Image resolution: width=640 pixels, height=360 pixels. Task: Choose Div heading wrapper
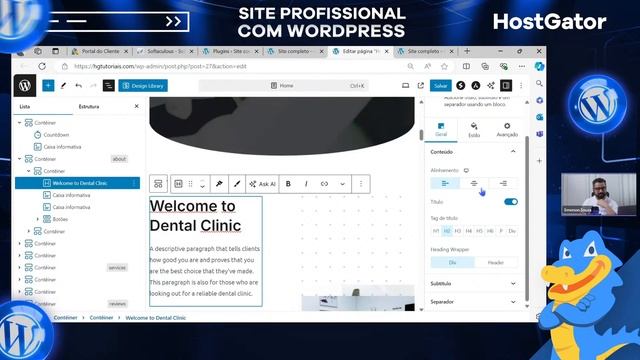point(453,262)
